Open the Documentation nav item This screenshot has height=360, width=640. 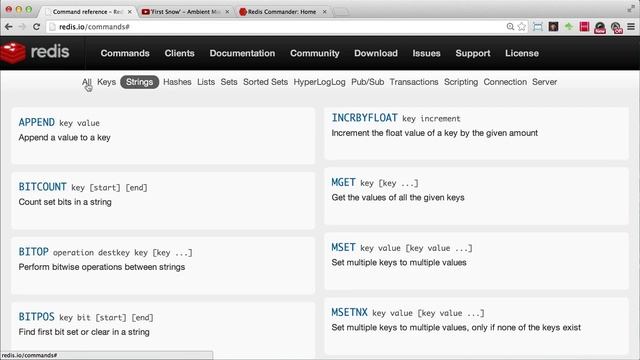point(242,53)
